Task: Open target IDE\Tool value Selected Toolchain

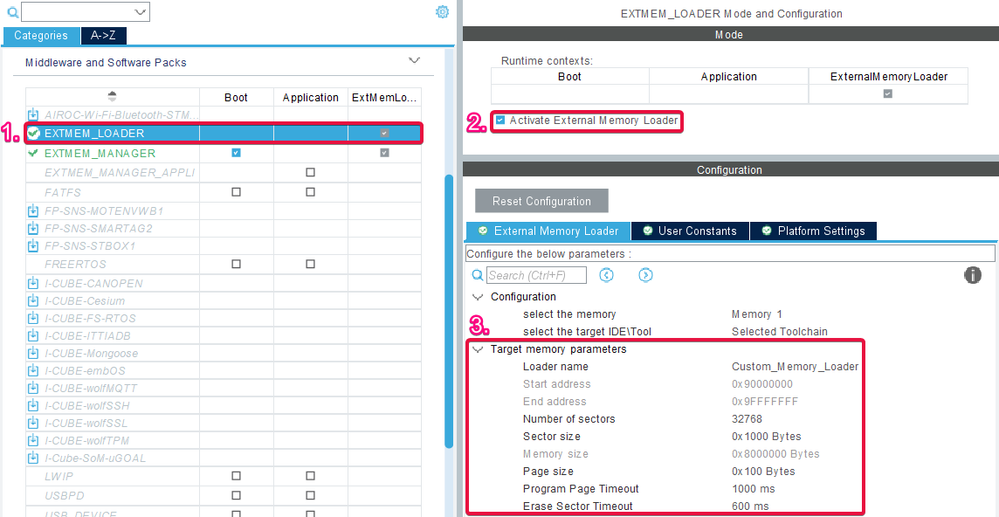Action: click(x=780, y=331)
